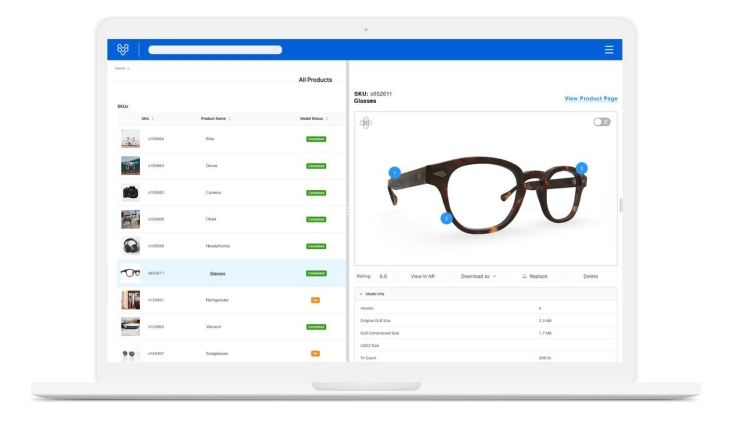Select the "Camera" product name
The image size is (730, 433).
pyautogui.click(x=213, y=192)
